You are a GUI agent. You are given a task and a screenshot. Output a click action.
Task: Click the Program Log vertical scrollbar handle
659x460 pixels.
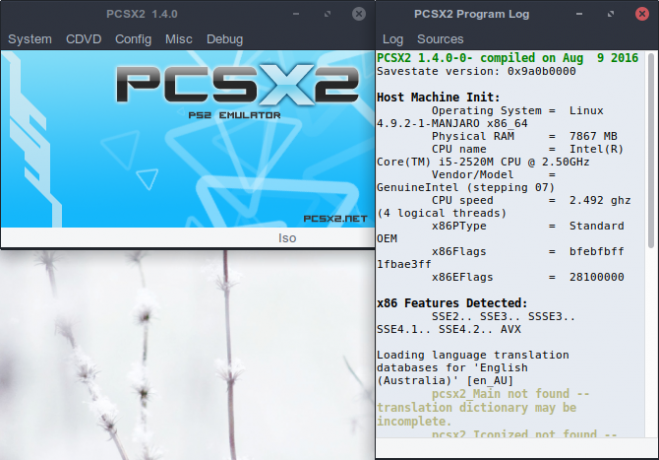tap(651, 150)
